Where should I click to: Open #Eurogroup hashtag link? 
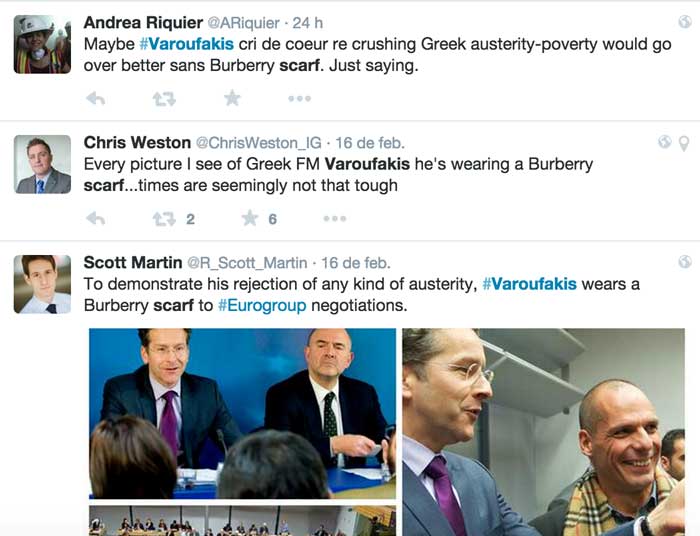[x=262, y=306]
